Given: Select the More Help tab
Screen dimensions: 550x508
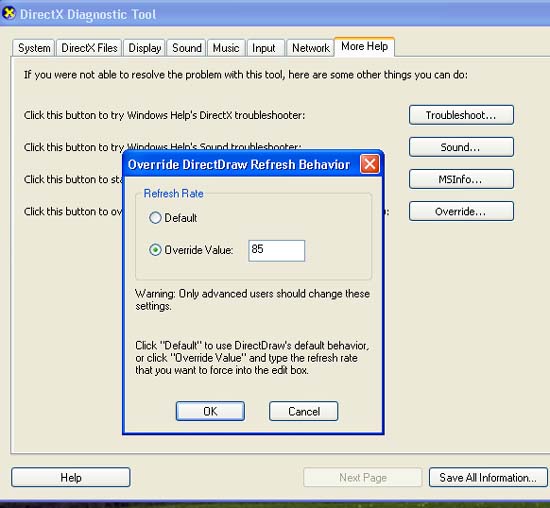Looking at the screenshot, I should tap(364, 46).
